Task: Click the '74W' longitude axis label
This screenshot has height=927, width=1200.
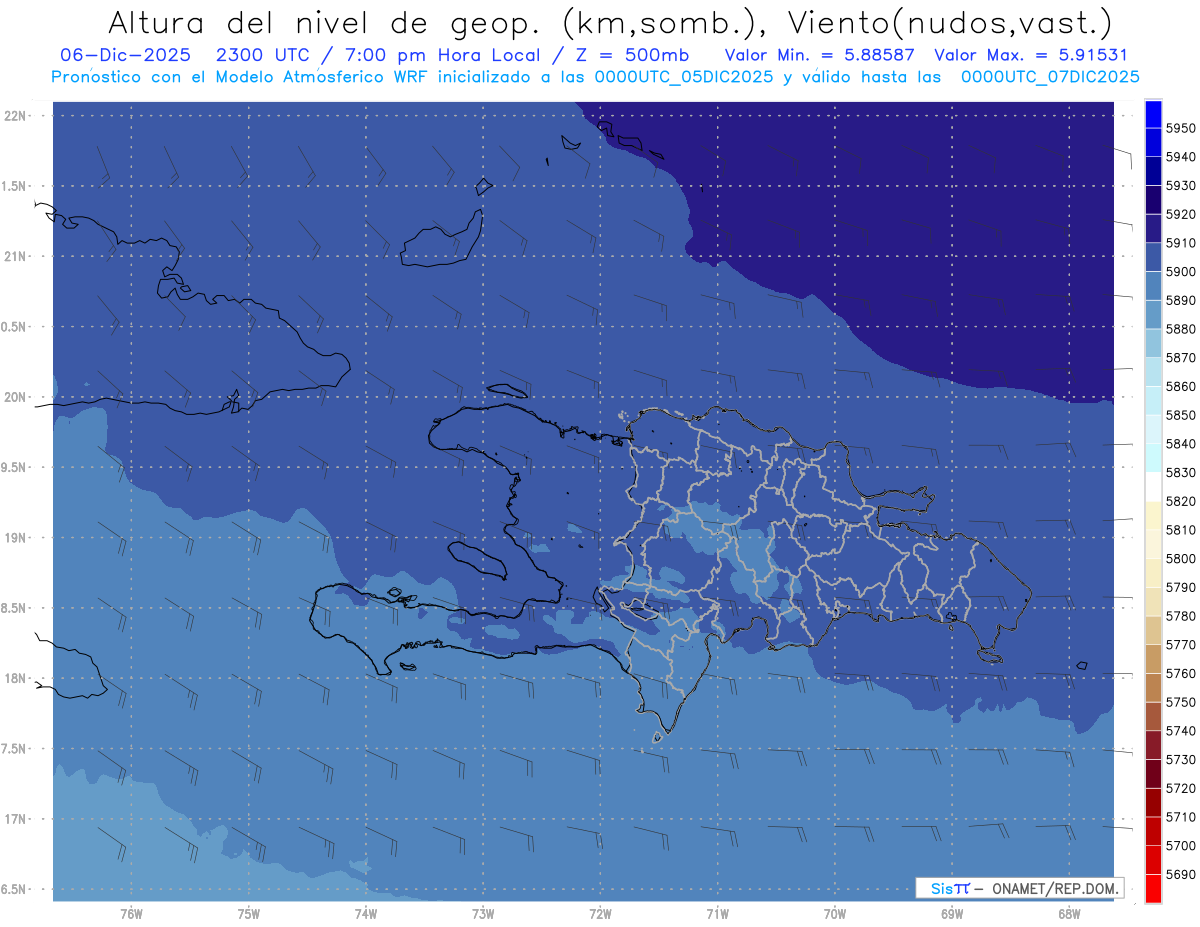Action: pos(366,913)
